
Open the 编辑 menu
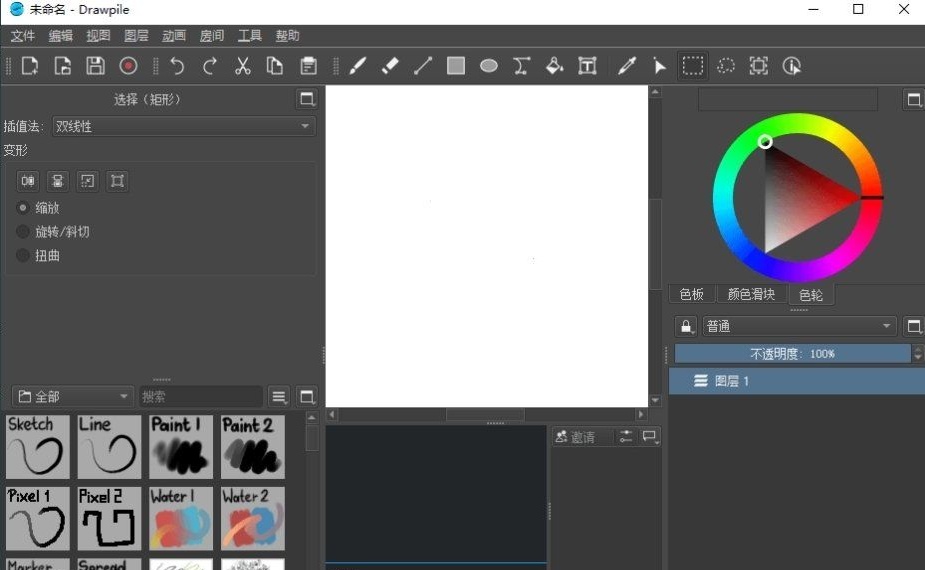pyautogui.click(x=61, y=36)
